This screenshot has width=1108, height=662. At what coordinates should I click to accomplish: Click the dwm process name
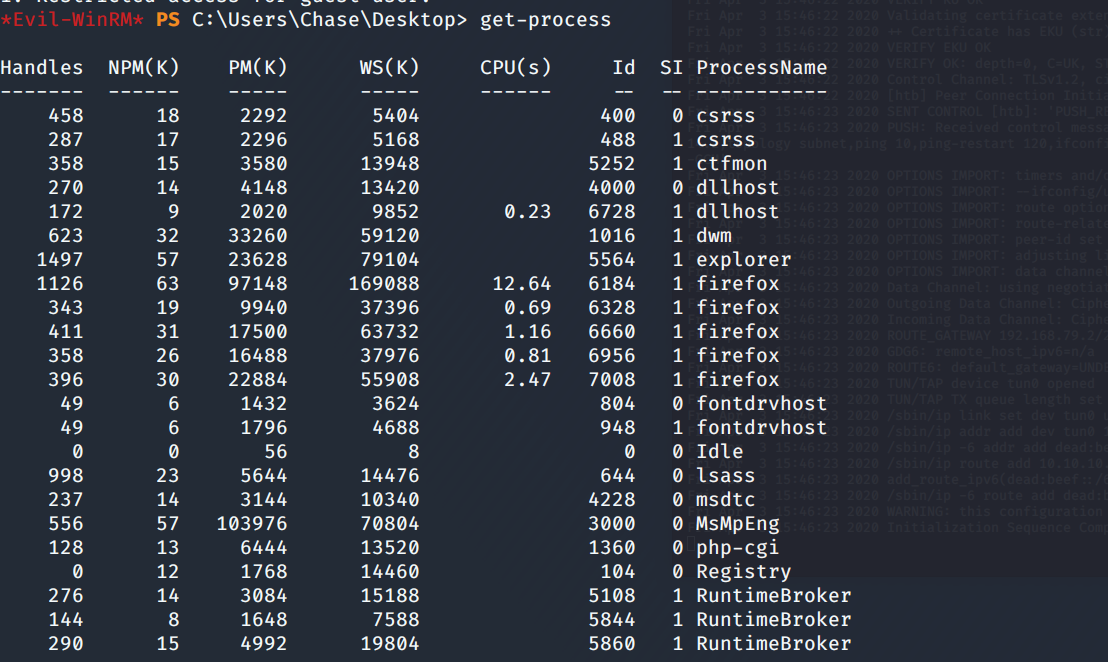[x=714, y=236]
